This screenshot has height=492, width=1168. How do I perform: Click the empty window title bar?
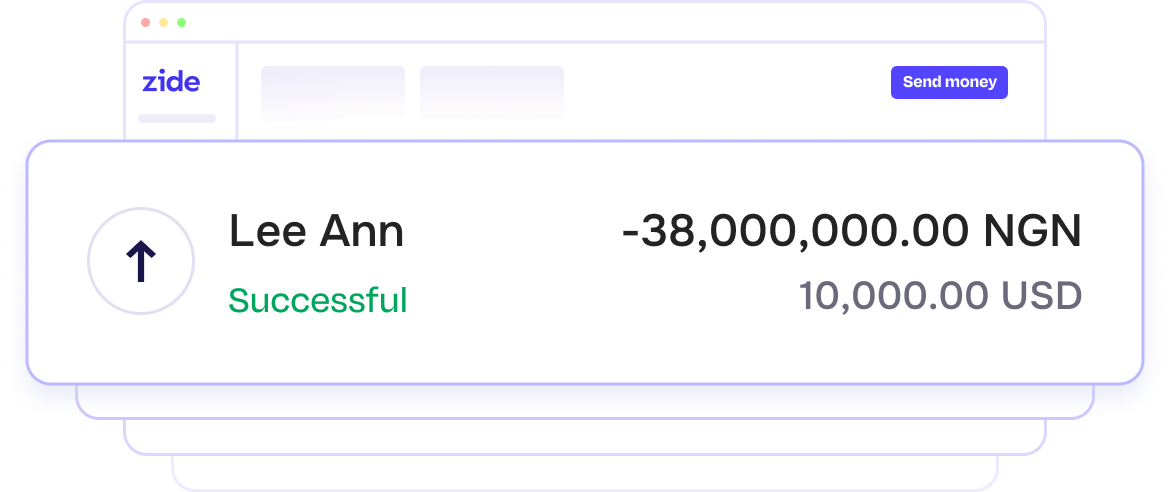(x=585, y=22)
